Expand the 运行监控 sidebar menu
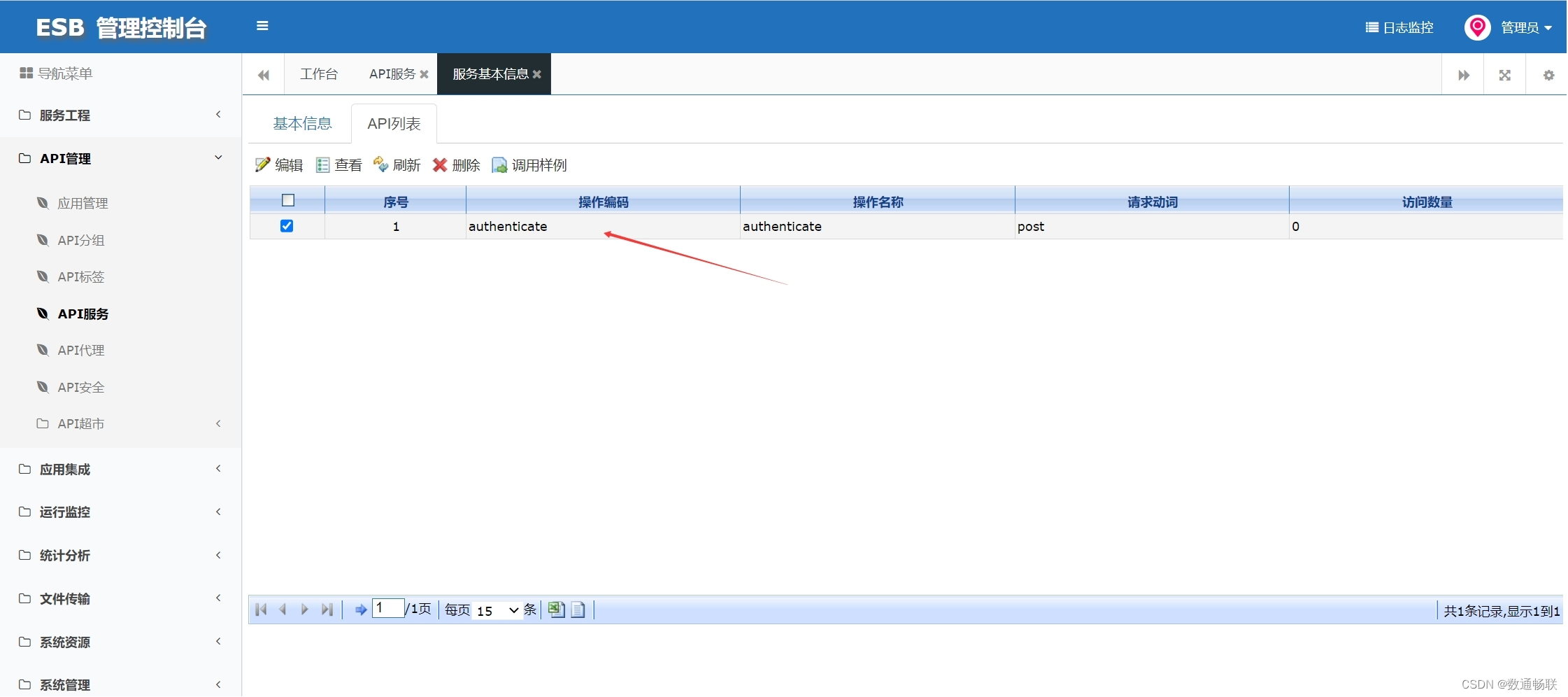1568x697 pixels. pos(120,512)
